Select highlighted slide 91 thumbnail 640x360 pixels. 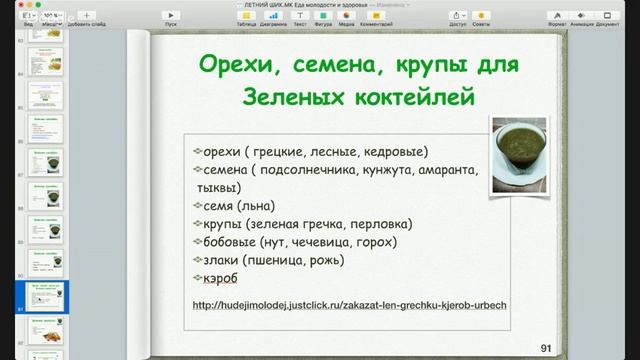(45, 297)
